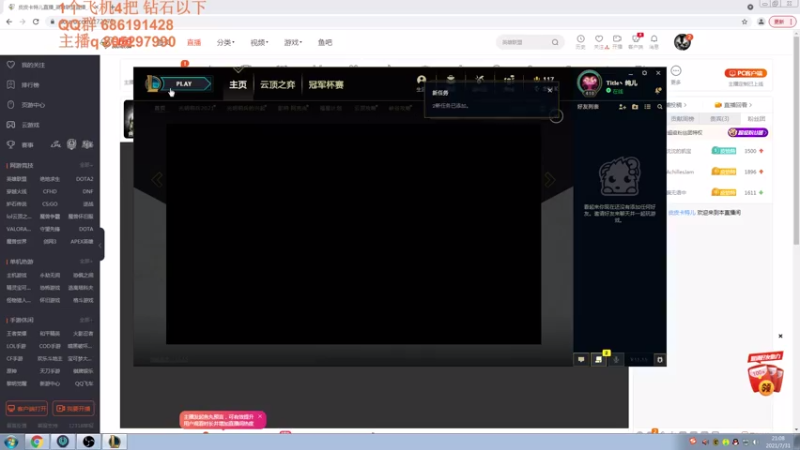Click the purple fan club badge button
Screen dimensions: 800x450
[x=747, y=133]
